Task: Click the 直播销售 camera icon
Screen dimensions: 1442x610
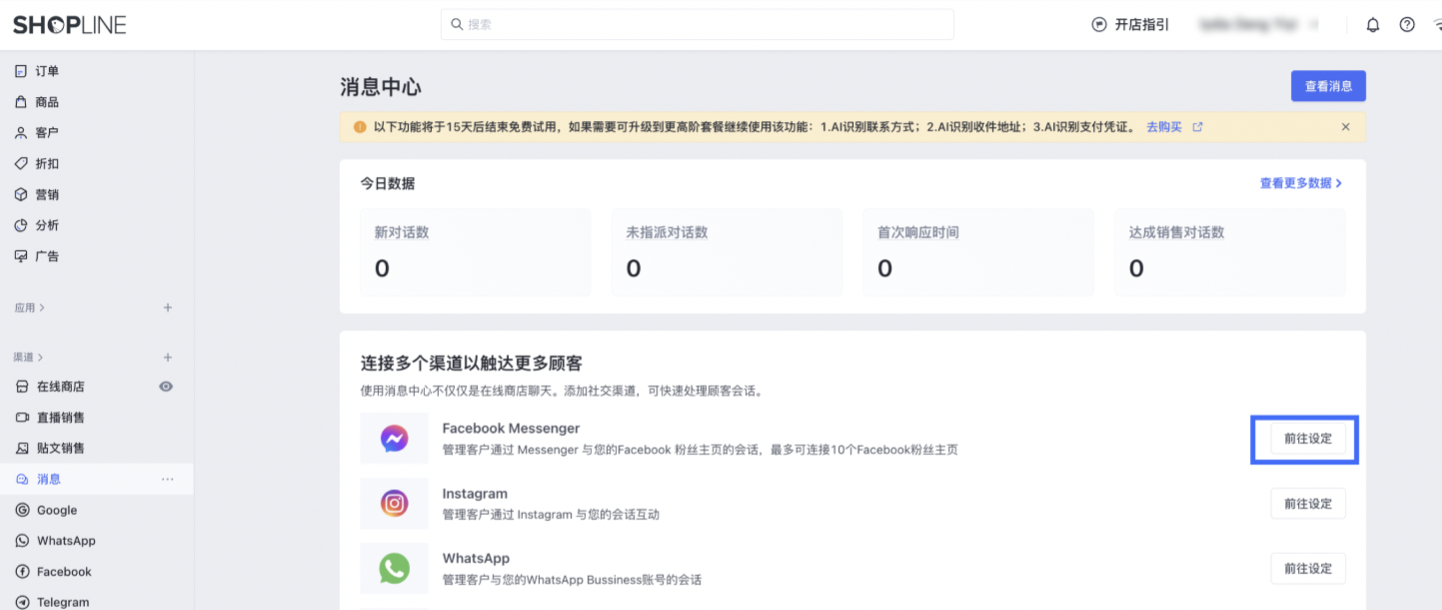Action: coord(22,417)
